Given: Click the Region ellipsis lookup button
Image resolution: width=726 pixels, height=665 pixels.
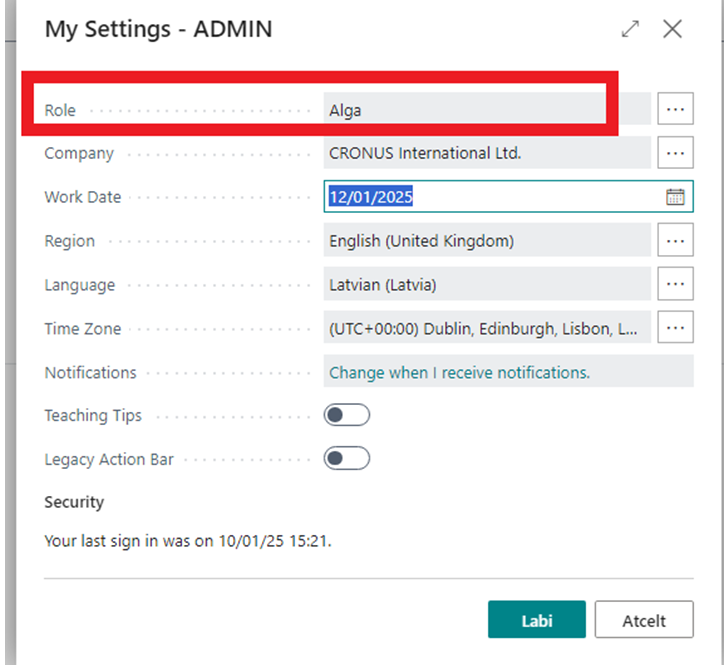Looking at the screenshot, I should (676, 241).
